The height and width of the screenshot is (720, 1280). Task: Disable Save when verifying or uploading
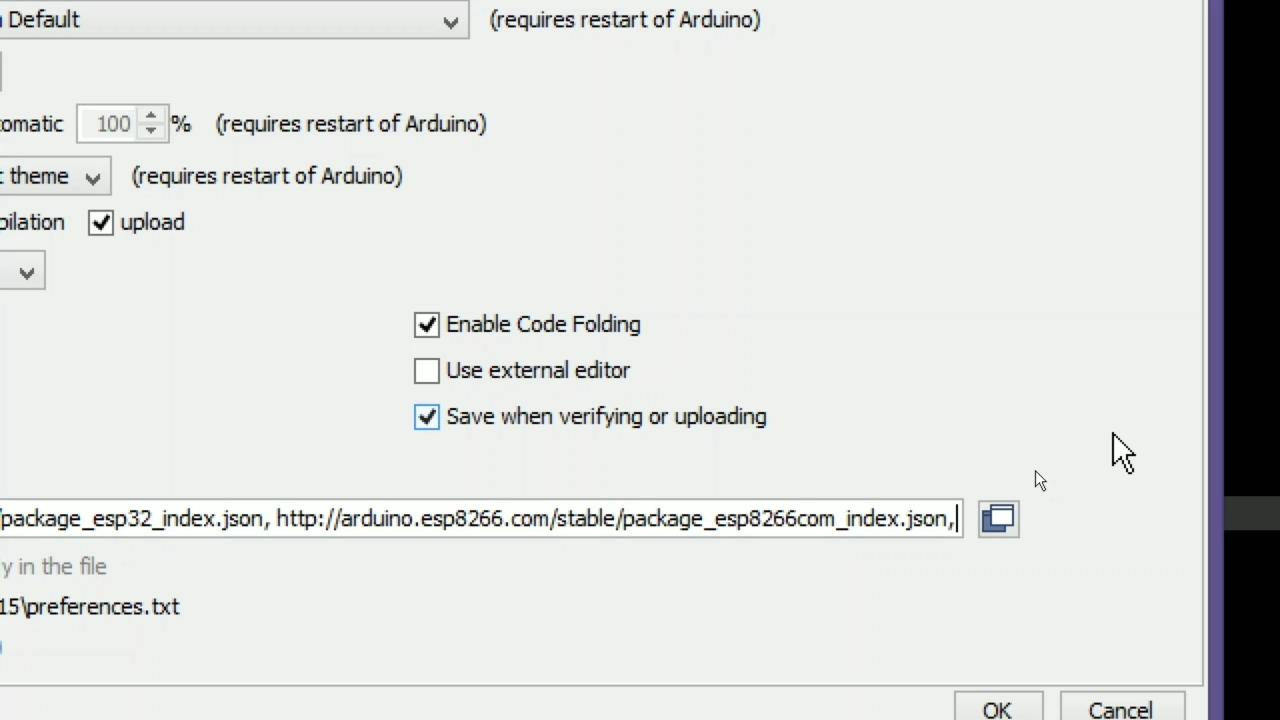coord(427,416)
